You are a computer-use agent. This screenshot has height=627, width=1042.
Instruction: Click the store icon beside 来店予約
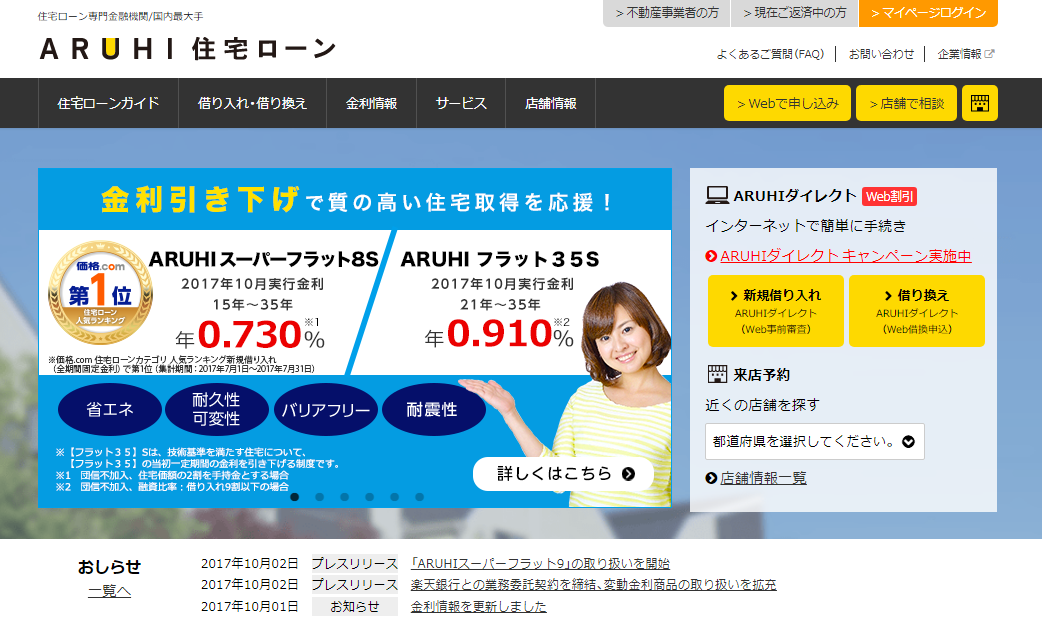pos(717,374)
